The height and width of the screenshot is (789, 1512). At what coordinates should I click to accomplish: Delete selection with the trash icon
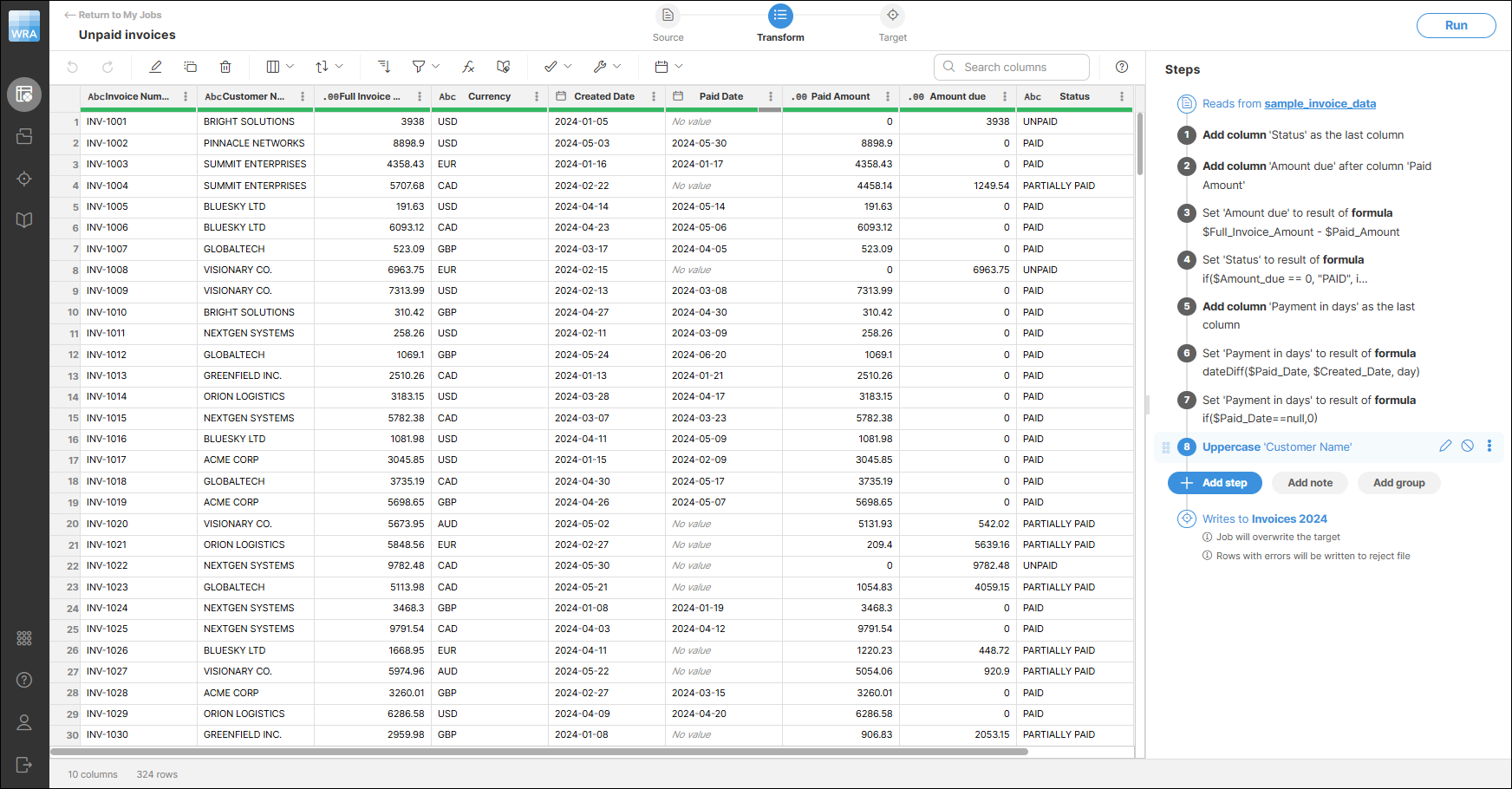coord(225,67)
